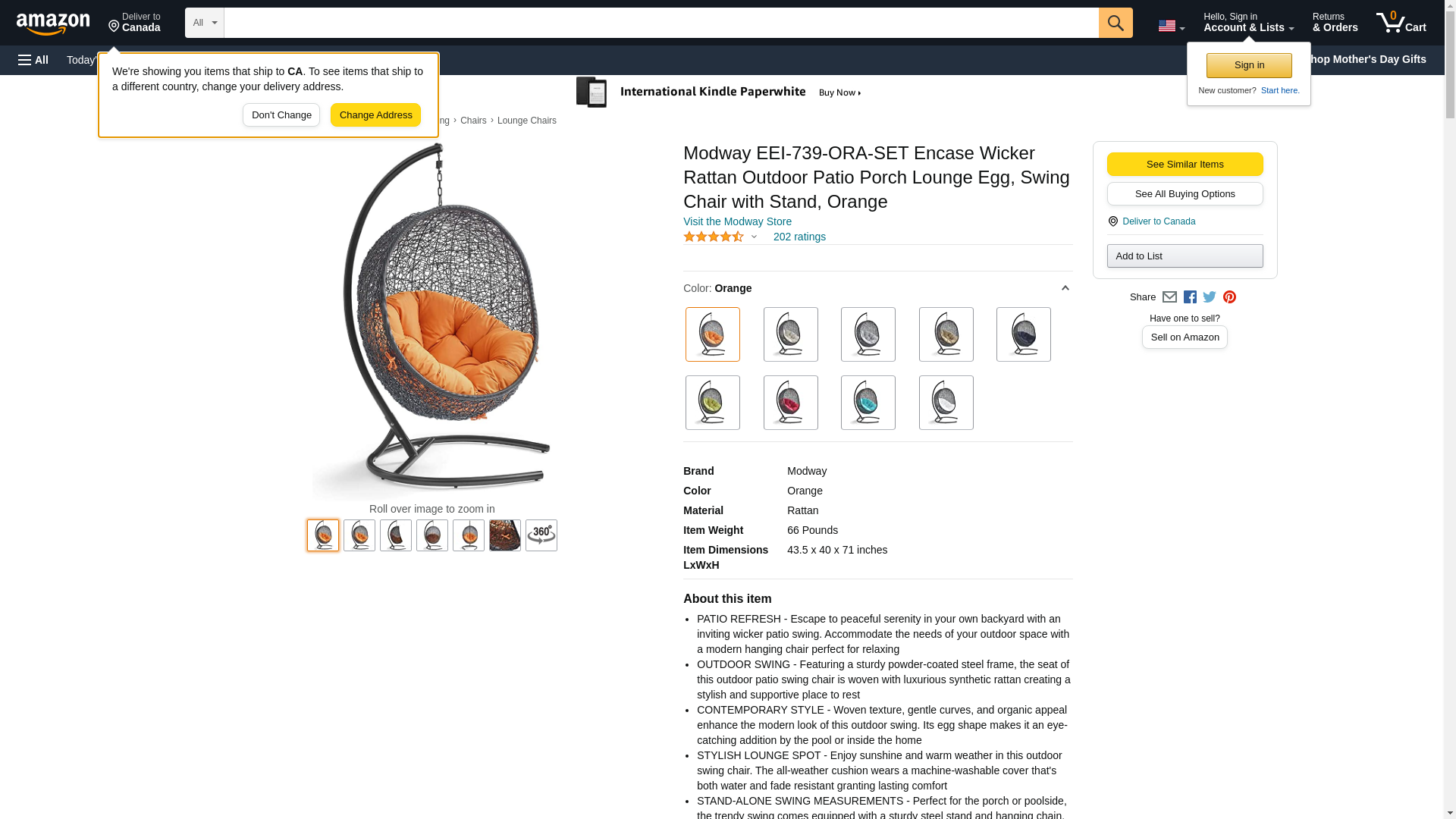Open the shopping cart icon

coord(1401,23)
